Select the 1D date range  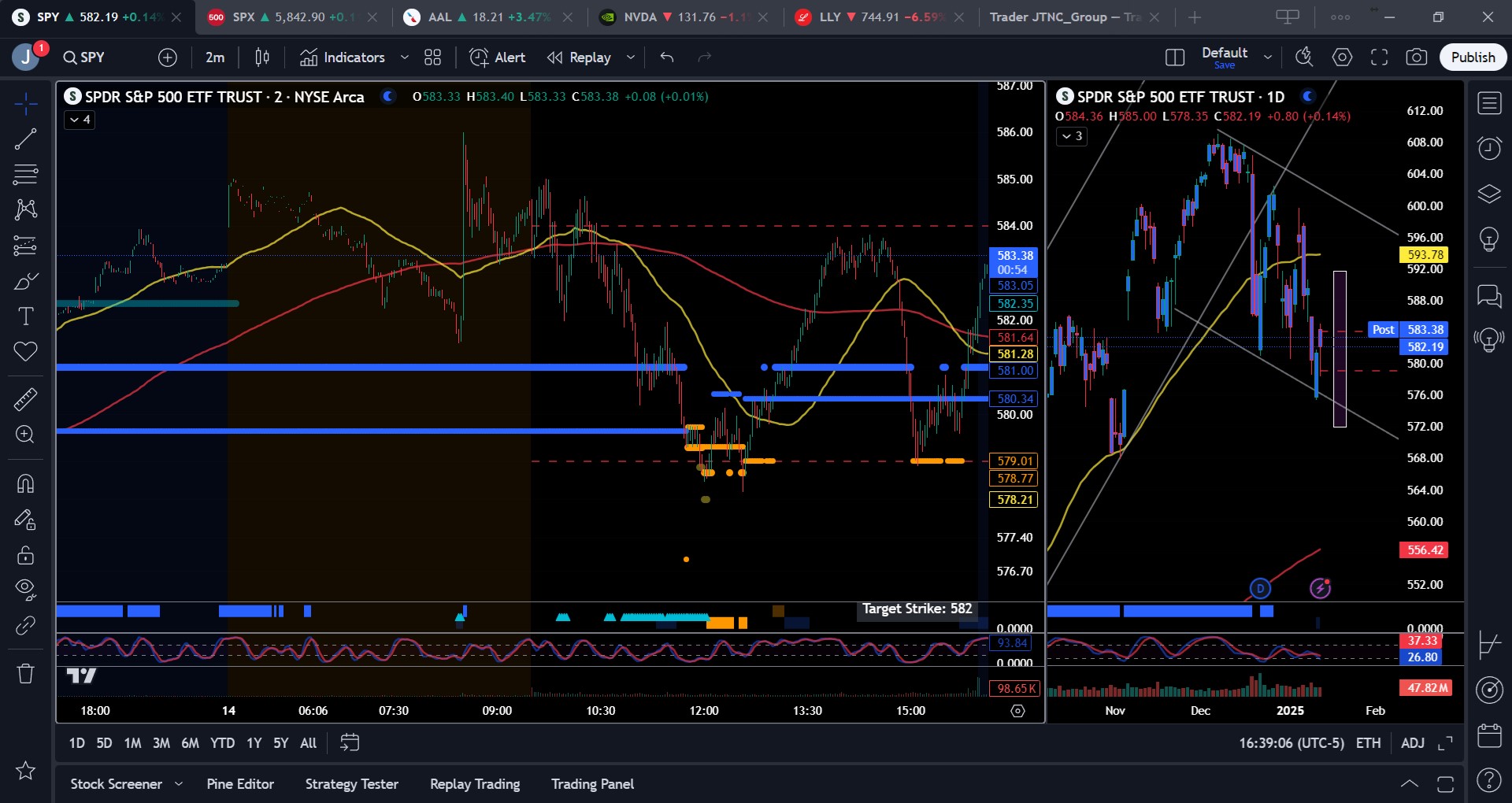pyautogui.click(x=76, y=743)
